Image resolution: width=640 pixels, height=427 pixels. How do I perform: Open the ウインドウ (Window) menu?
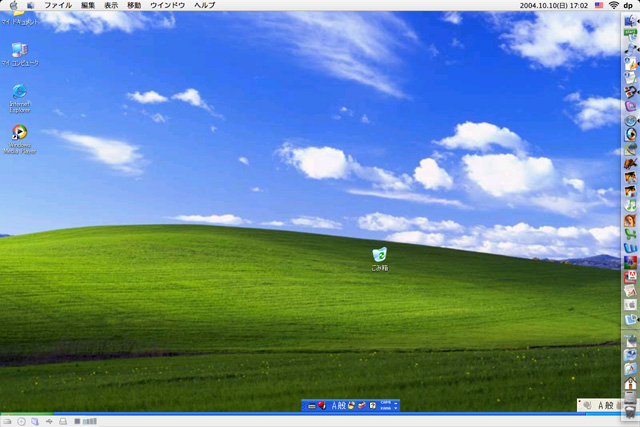(x=167, y=5)
